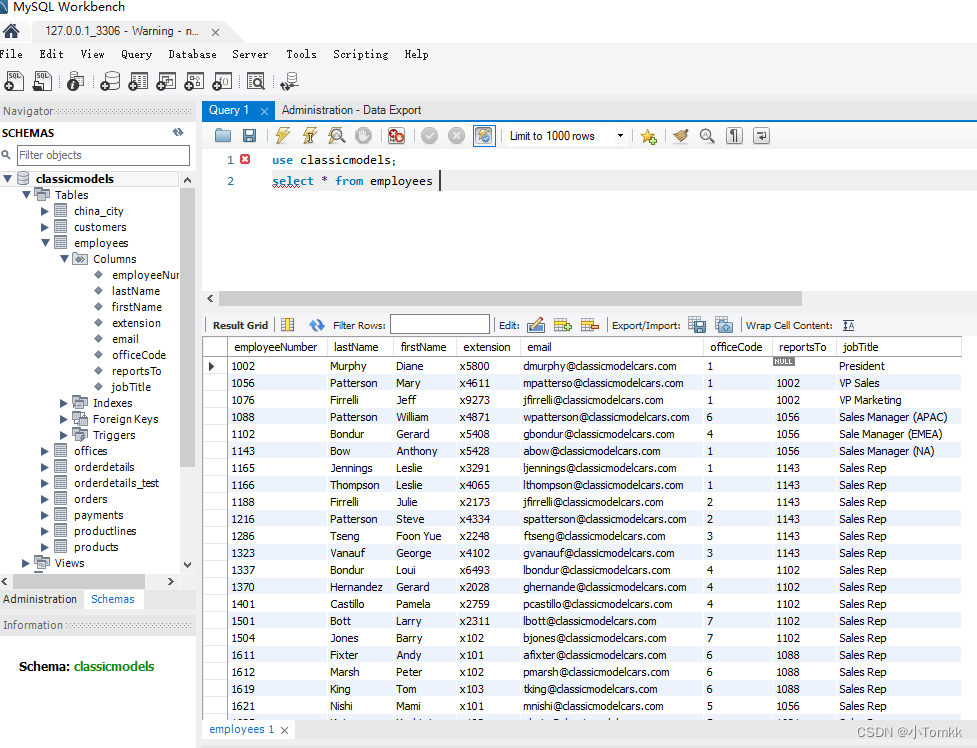Viewport: 977px width, 748px height.
Task: Save the script with floppy icon
Action: [x=249, y=136]
